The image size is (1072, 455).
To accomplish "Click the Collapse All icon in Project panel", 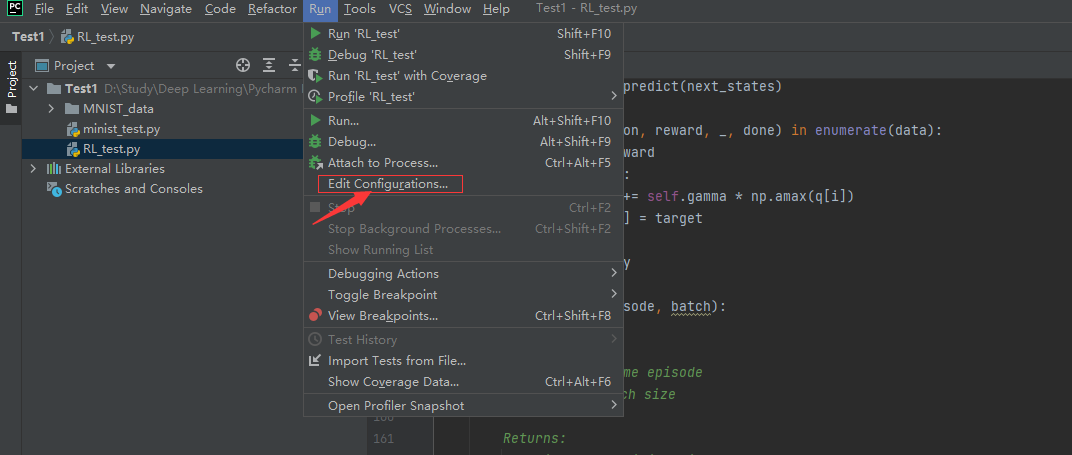I will click(x=294, y=66).
